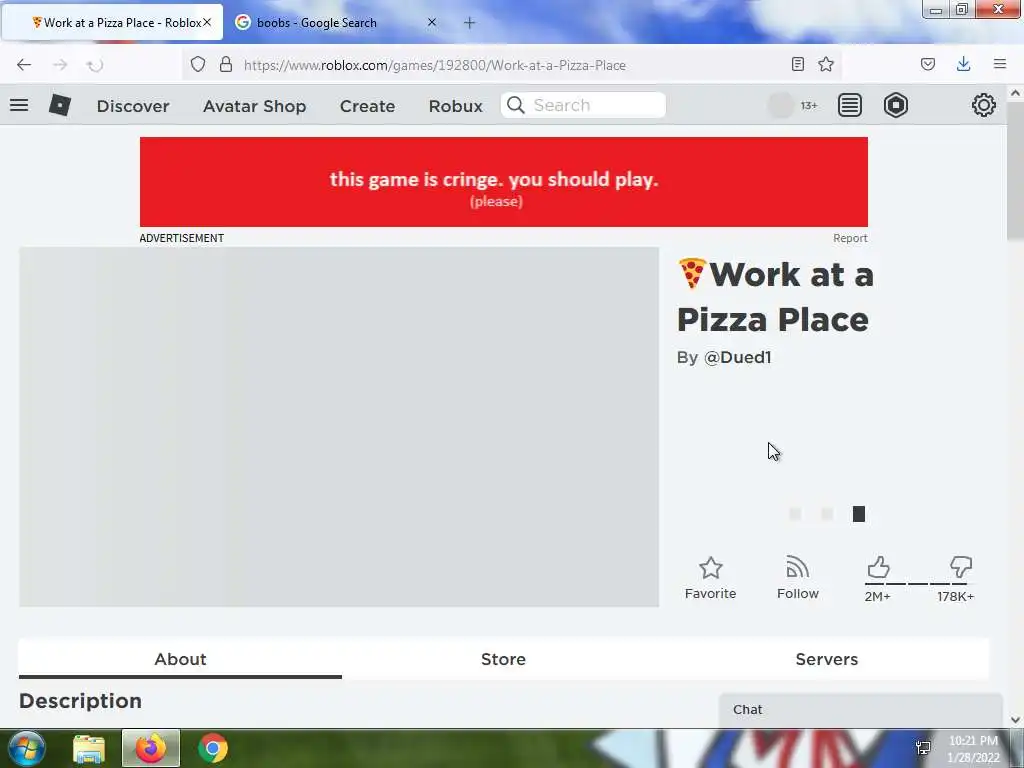This screenshot has height=768, width=1024.
Task: Open the About tab
Action: tap(180, 659)
